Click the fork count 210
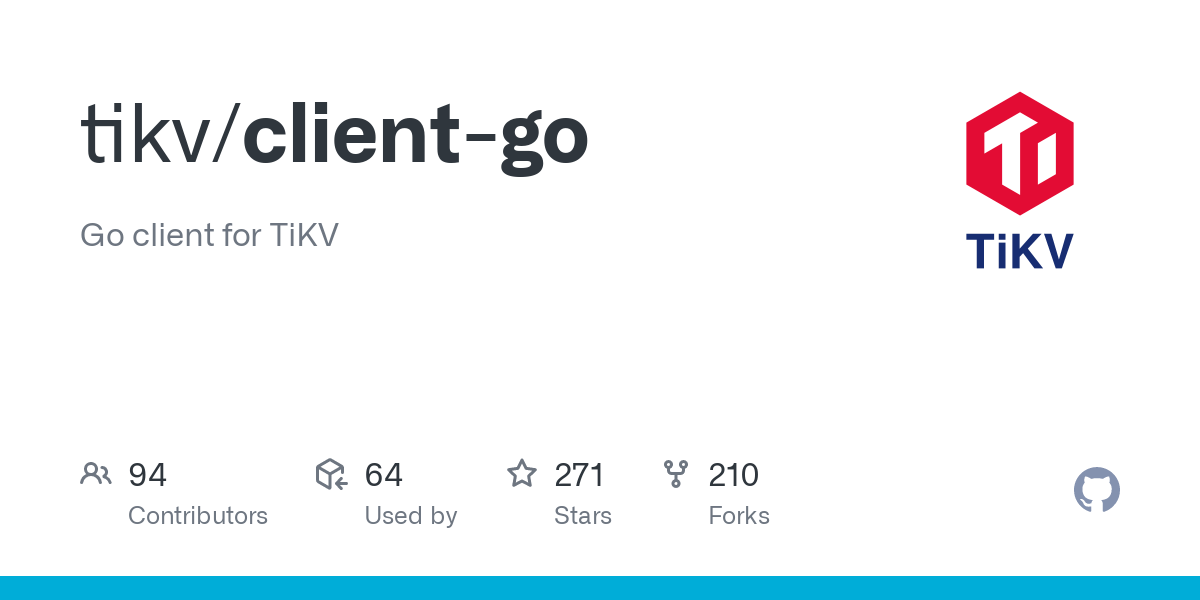Viewport: 1200px width, 600px height. pyautogui.click(x=734, y=475)
